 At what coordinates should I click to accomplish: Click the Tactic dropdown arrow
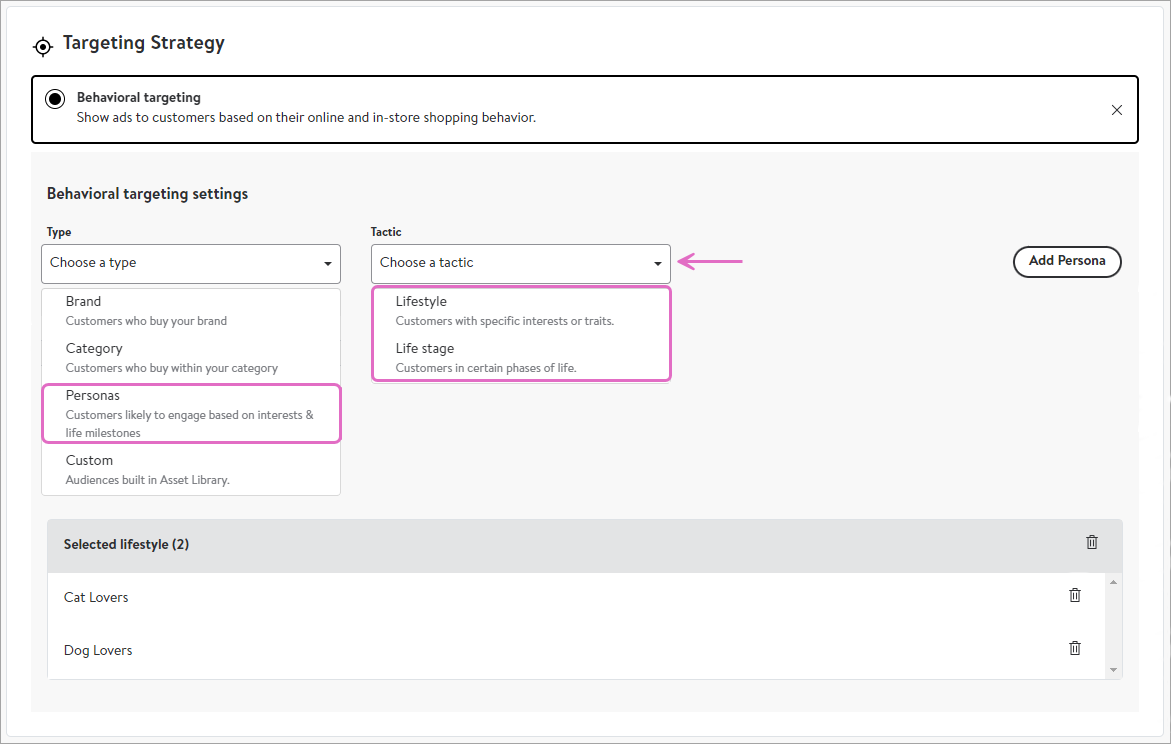pos(658,264)
